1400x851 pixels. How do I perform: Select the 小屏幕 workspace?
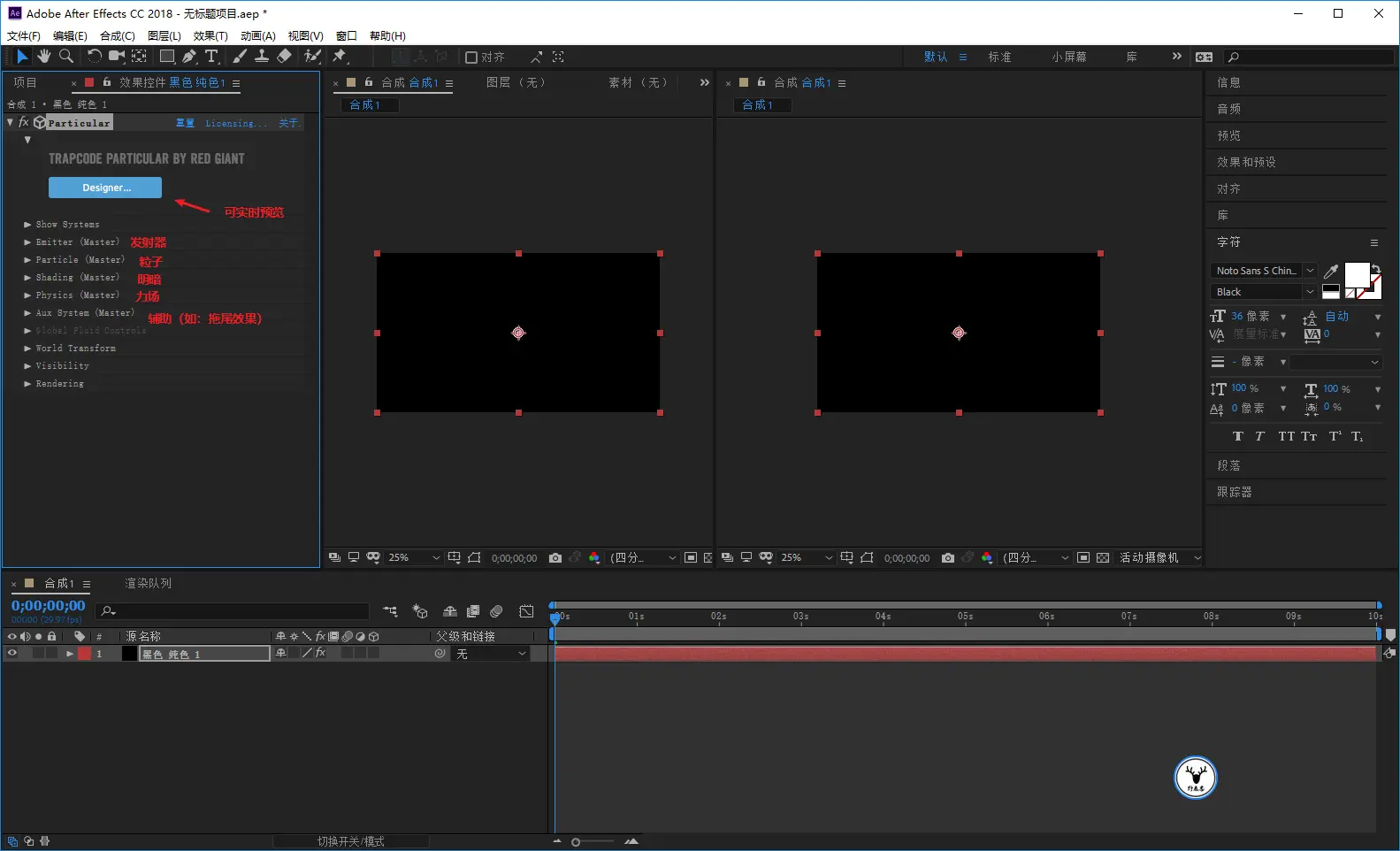click(x=1069, y=57)
